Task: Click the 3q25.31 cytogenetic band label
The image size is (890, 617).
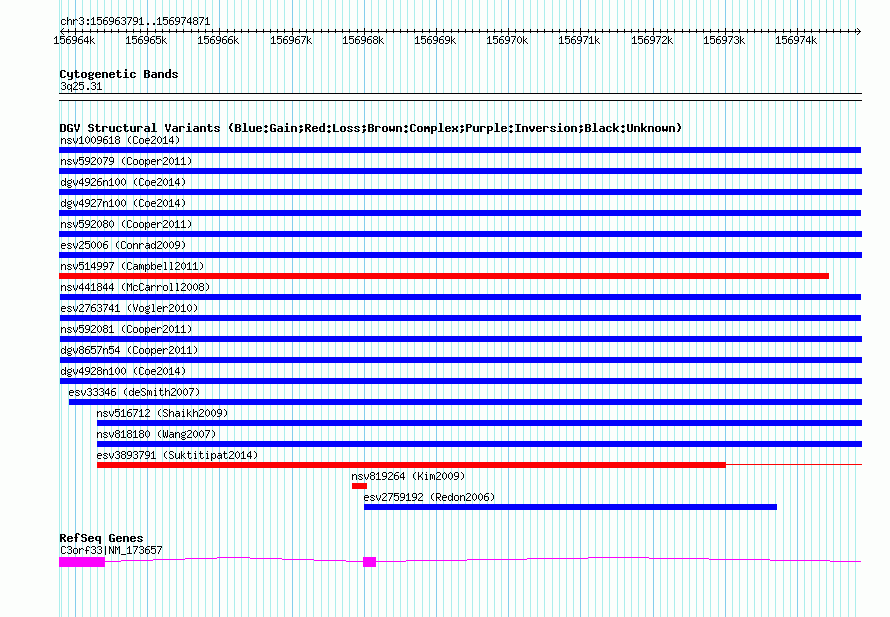Action: pos(80,87)
